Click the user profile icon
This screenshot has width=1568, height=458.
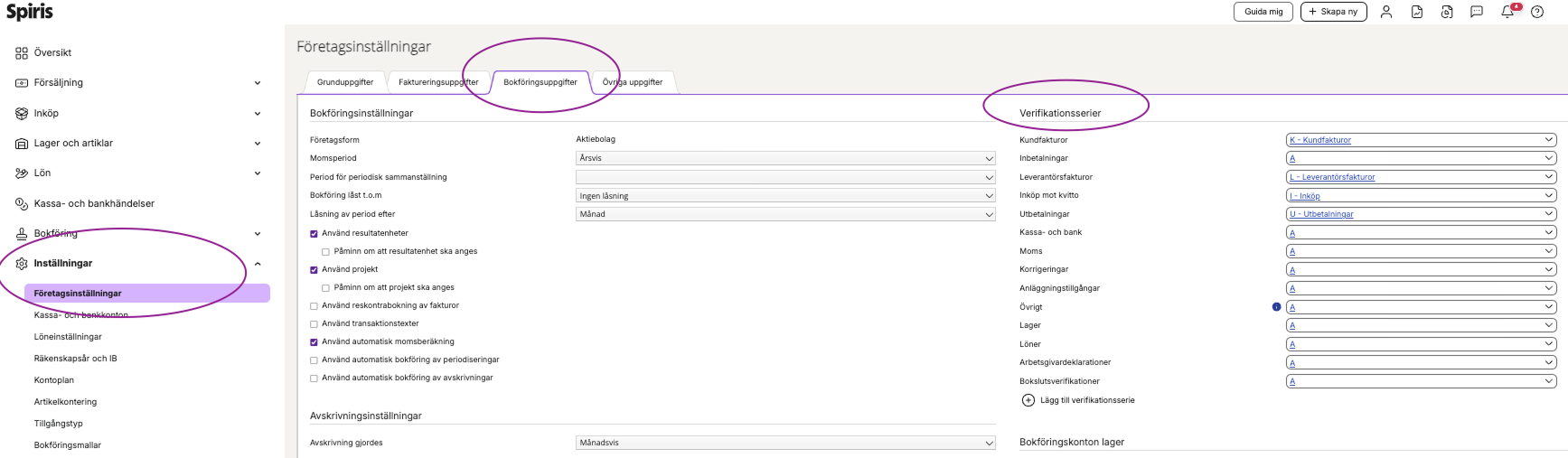click(1385, 12)
